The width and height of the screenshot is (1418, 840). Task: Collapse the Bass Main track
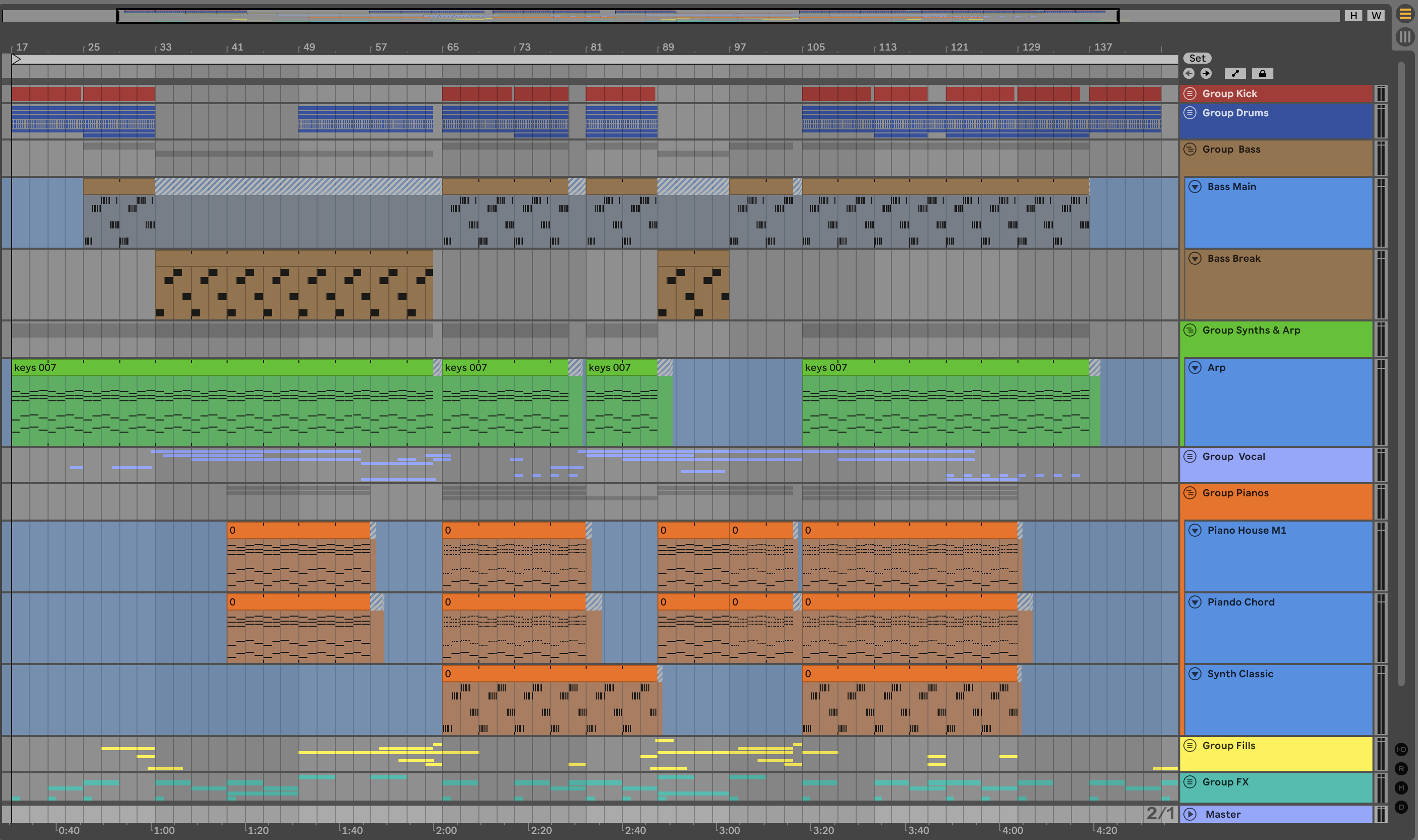pos(1195,187)
